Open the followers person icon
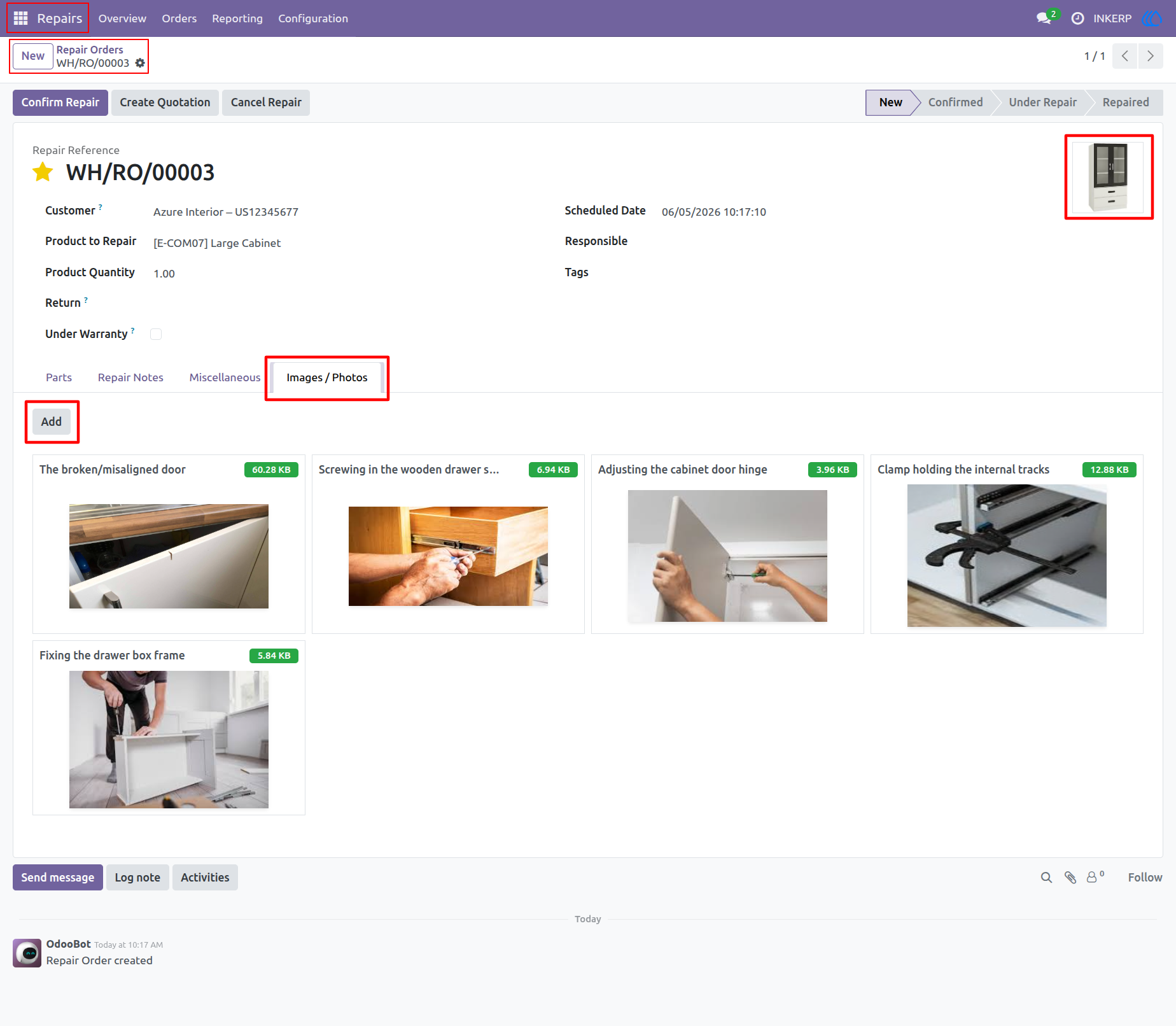Viewport: 1176px width, 1026px height. coord(1095,877)
